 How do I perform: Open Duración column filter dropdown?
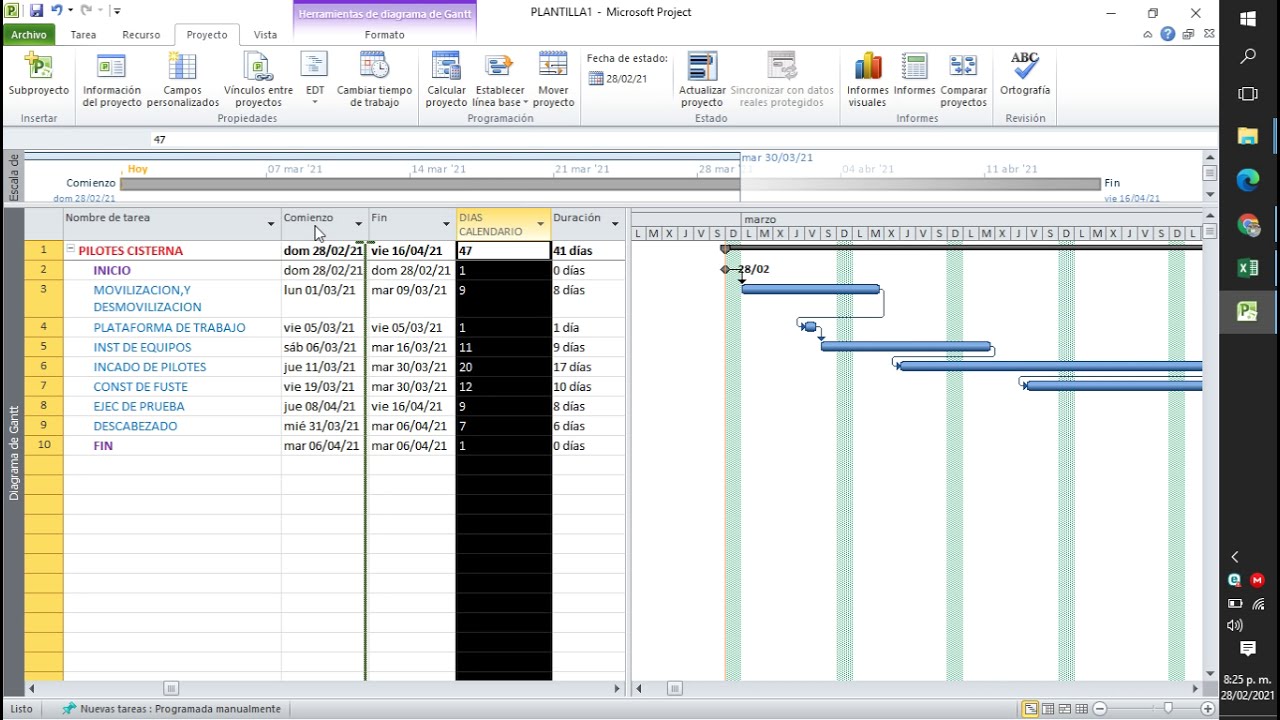(615, 224)
